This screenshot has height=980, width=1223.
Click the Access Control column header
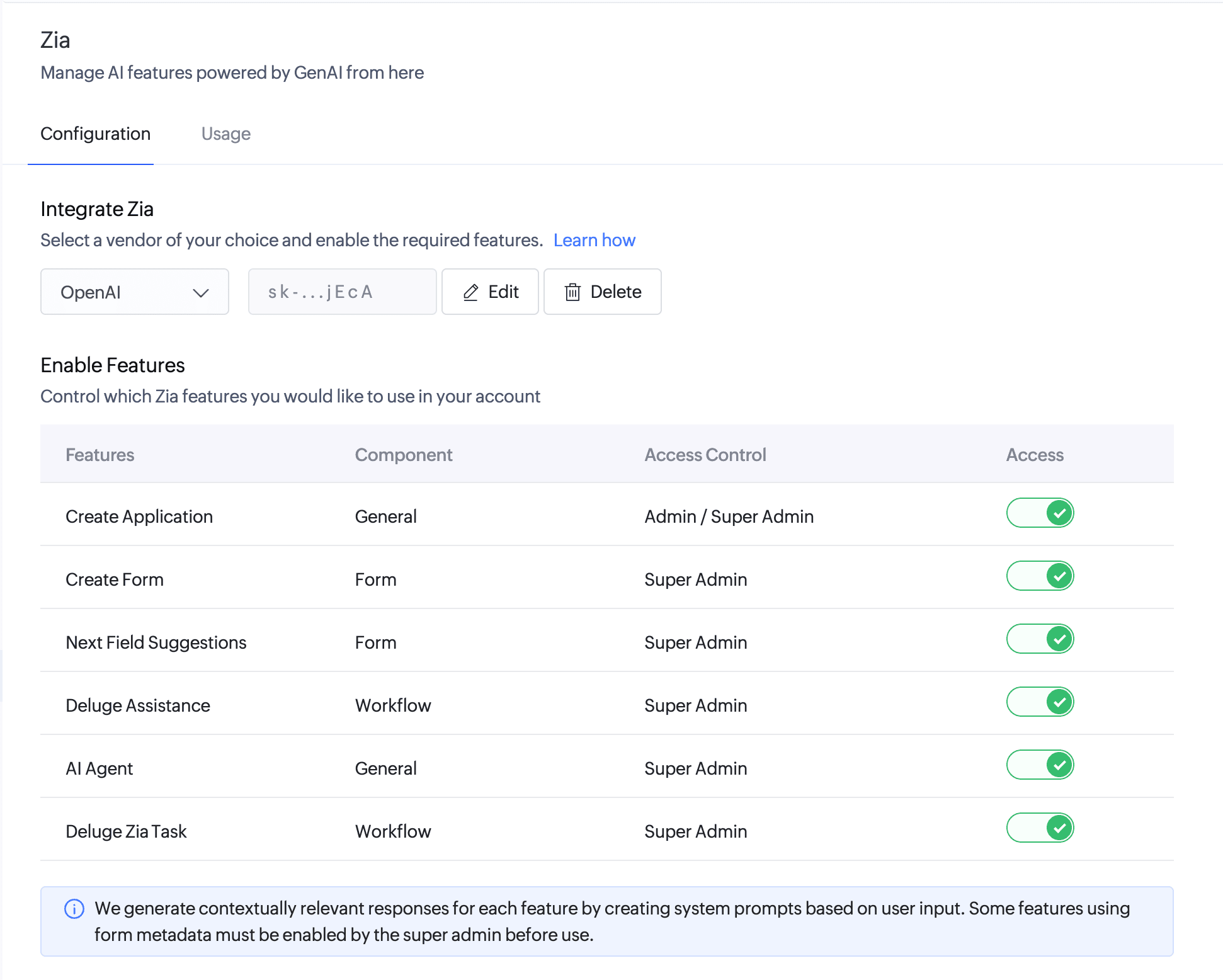(x=705, y=455)
